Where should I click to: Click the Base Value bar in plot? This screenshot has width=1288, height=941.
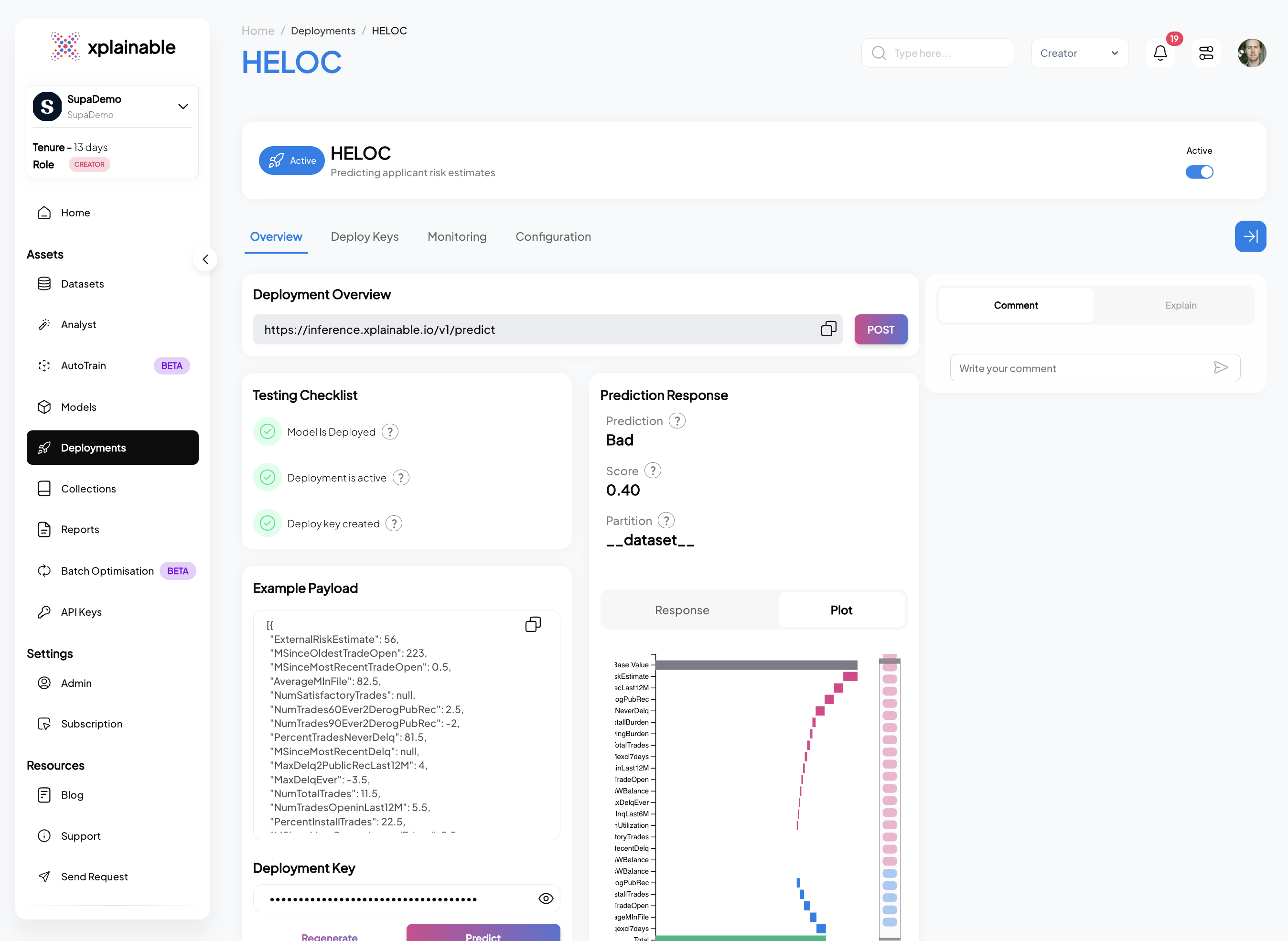pos(756,665)
